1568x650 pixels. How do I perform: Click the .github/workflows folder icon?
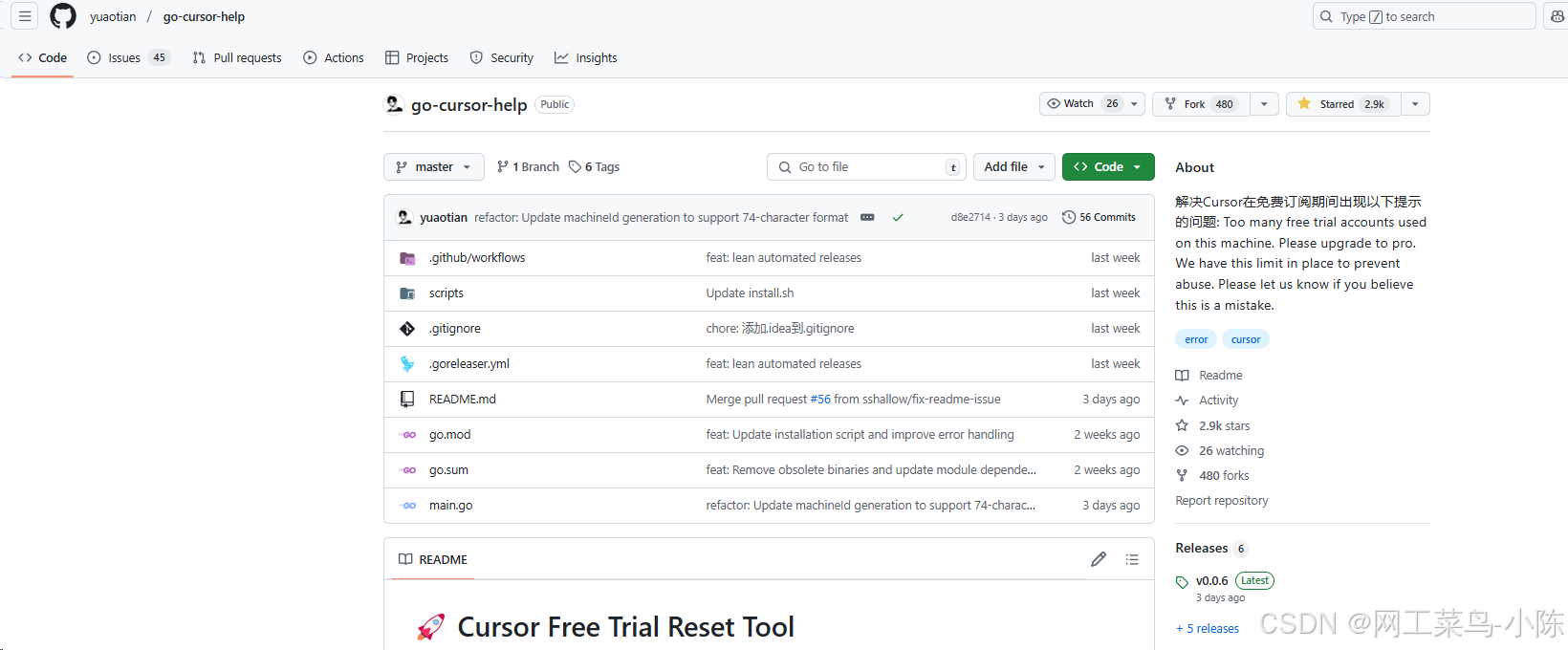[x=407, y=258]
